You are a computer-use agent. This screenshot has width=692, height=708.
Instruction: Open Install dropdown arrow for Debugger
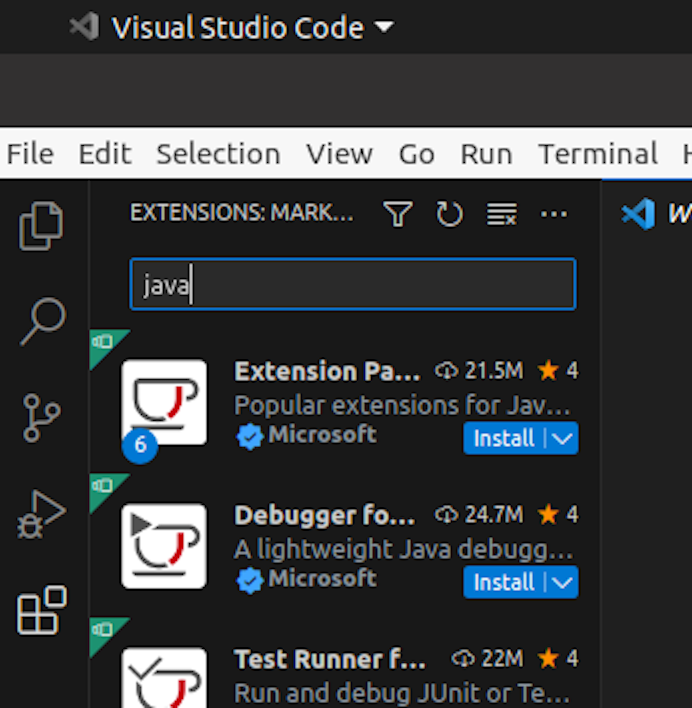pos(562,582)
